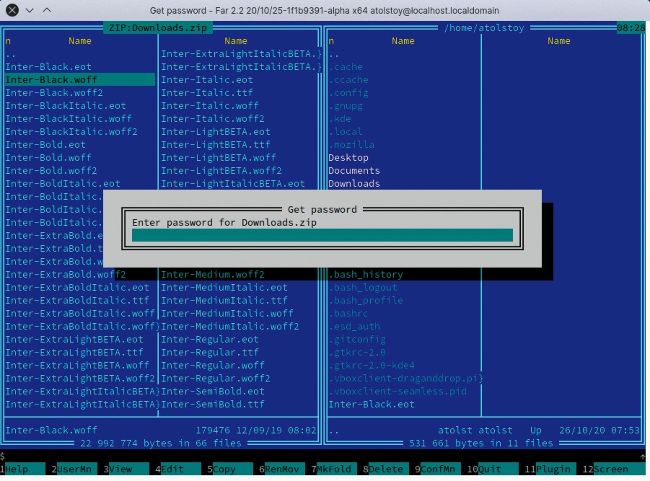Open the Plugin function key
This screenshot has width=650, height=481.
547,469
